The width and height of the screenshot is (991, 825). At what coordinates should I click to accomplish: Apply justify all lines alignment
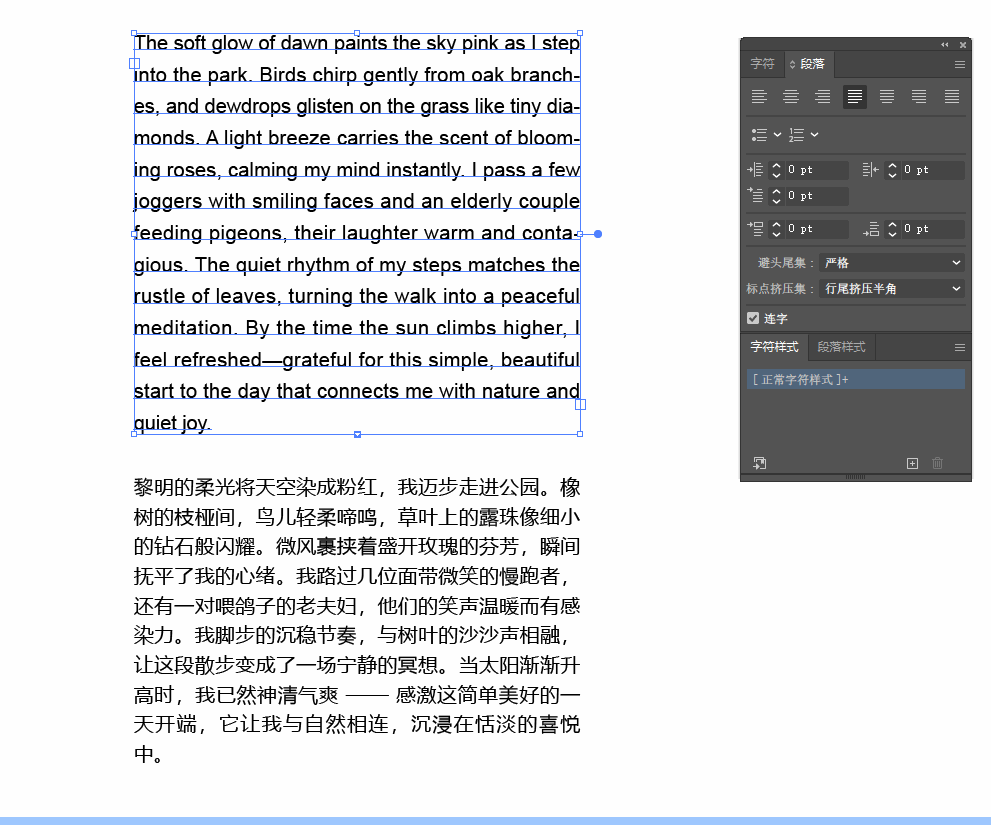pyautogui.click(x=951, y=96)
